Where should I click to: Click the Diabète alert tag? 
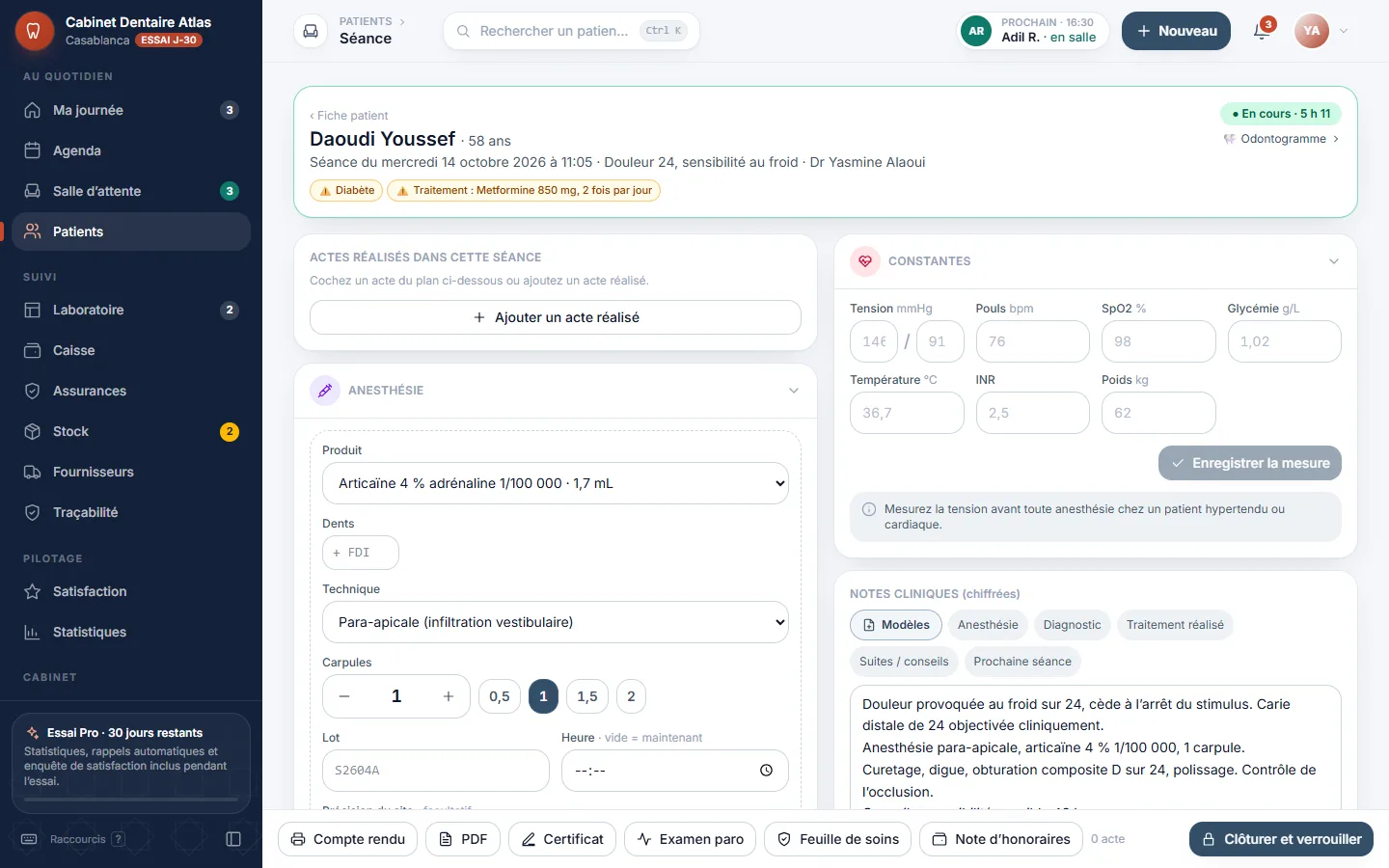coord(346,190)
